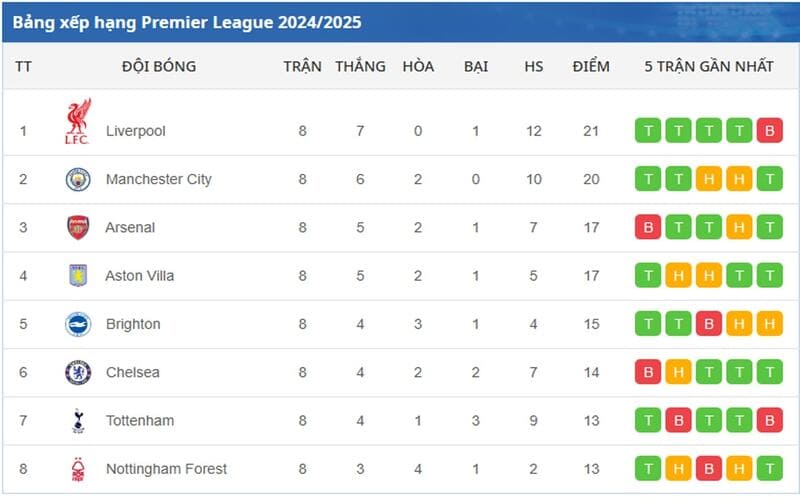Open the Manchester City team name link

click(x=158, y=179)
